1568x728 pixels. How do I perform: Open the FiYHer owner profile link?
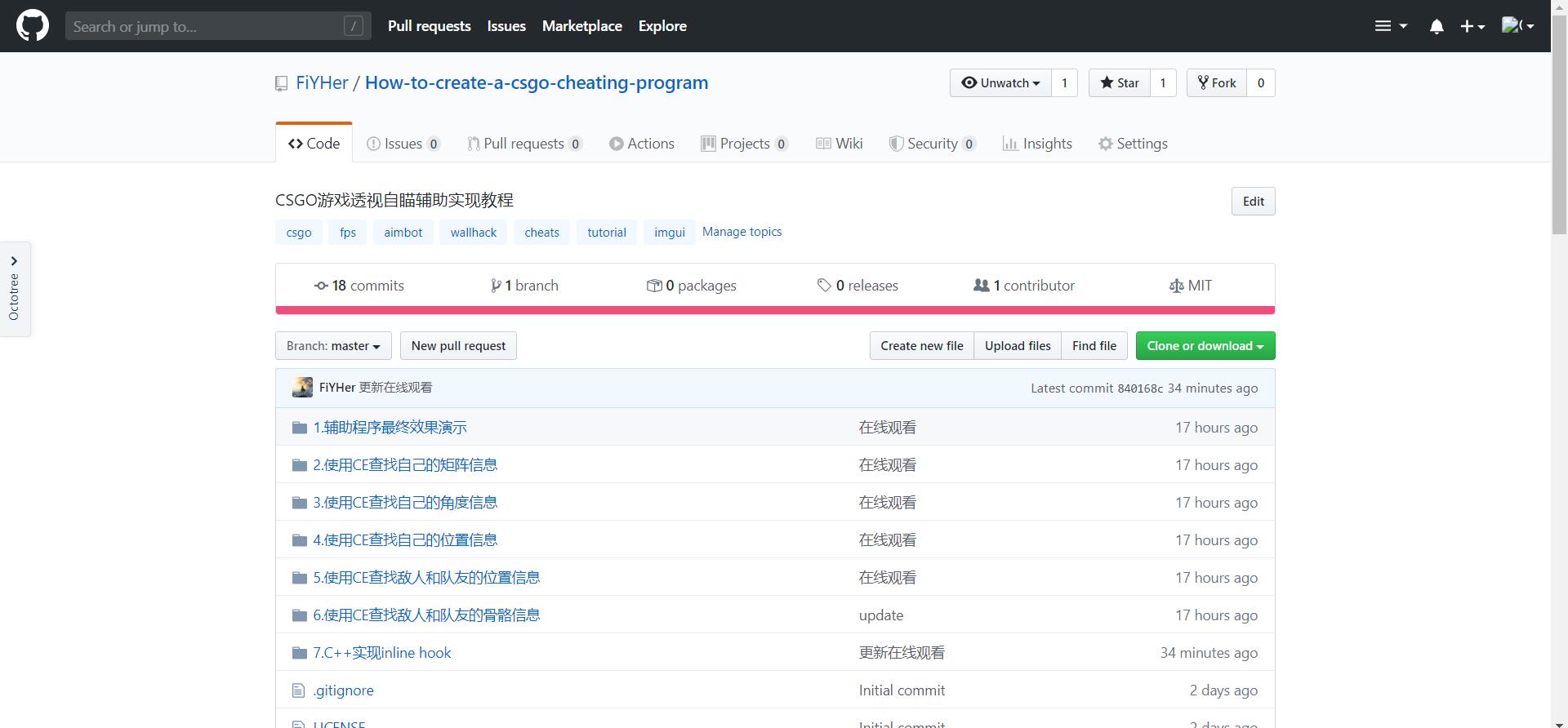(x=322, y=82)
